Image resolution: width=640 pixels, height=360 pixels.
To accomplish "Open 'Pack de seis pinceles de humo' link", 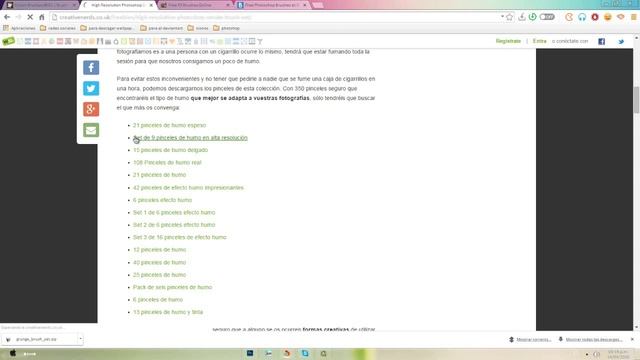I will click(172, 287).
